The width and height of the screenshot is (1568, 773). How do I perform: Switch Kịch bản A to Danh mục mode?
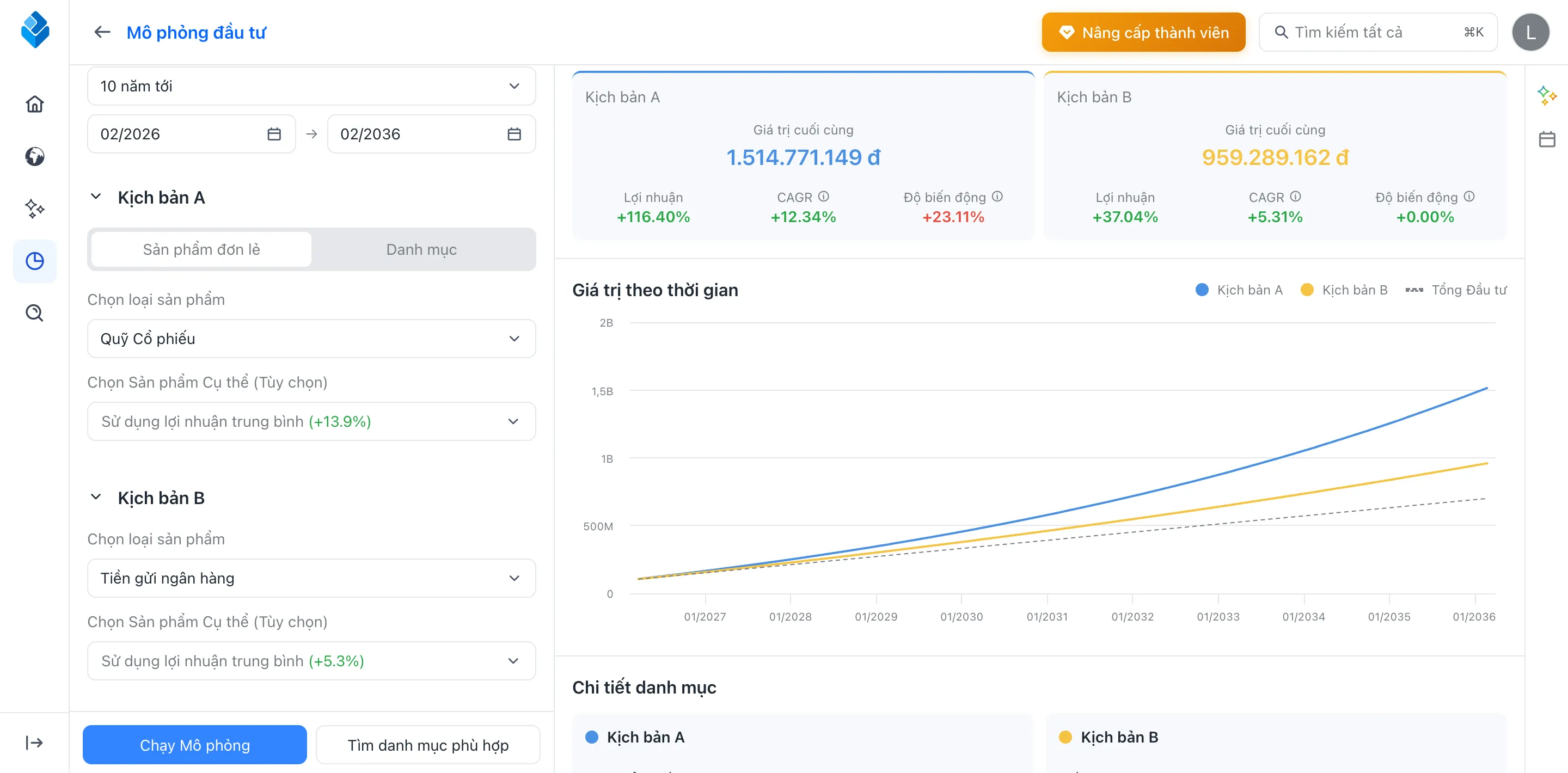(x=422, y=249)
